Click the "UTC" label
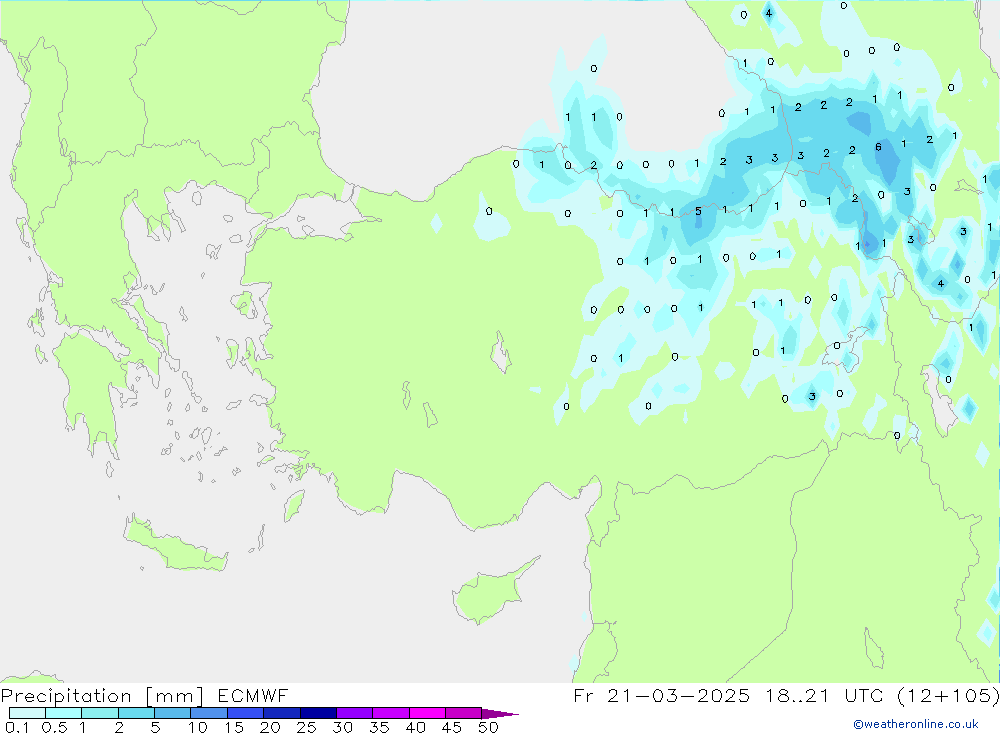The width and height of the screenshot is (1000, 733). [x=864, y=695]
